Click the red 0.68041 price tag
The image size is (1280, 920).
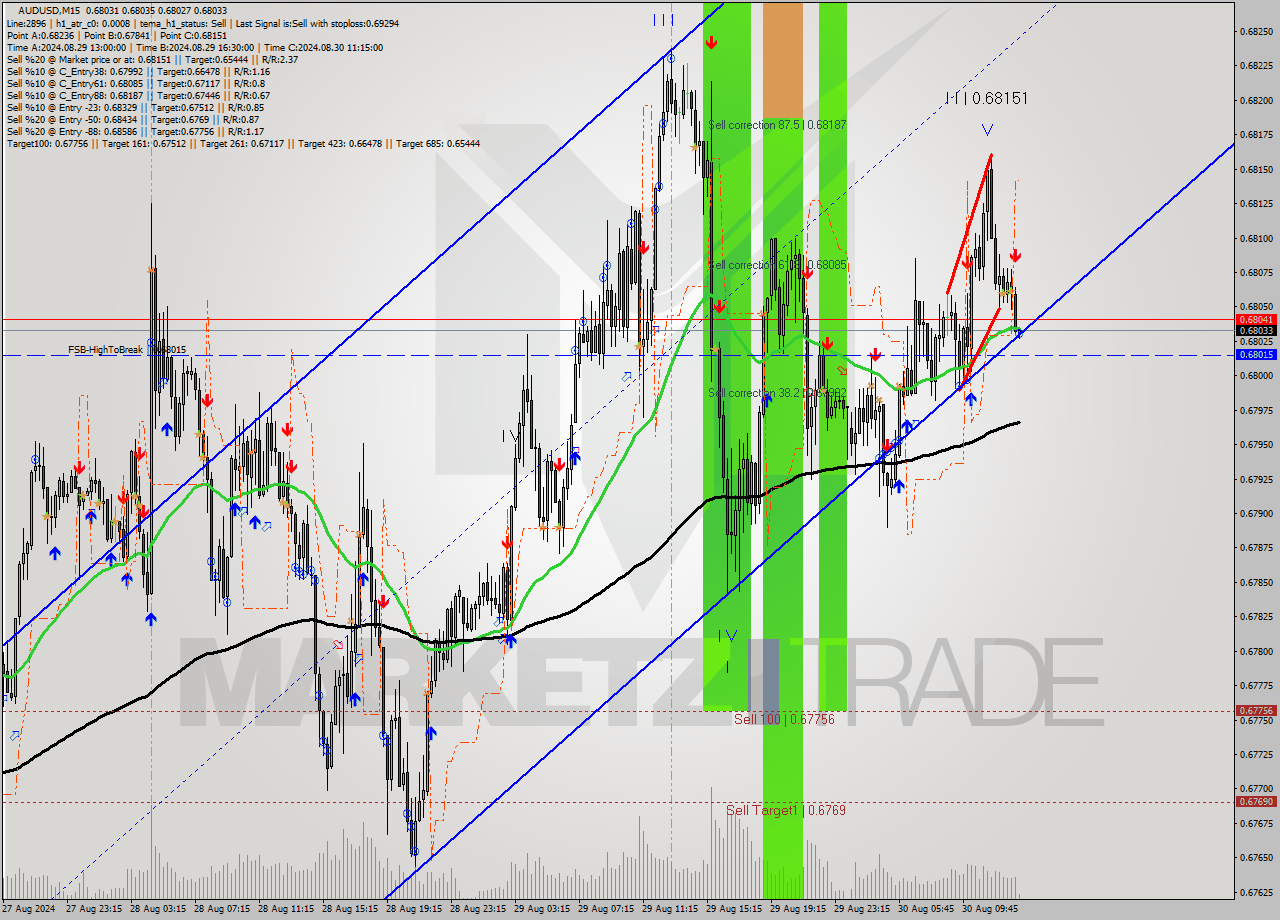(1256, 319)
